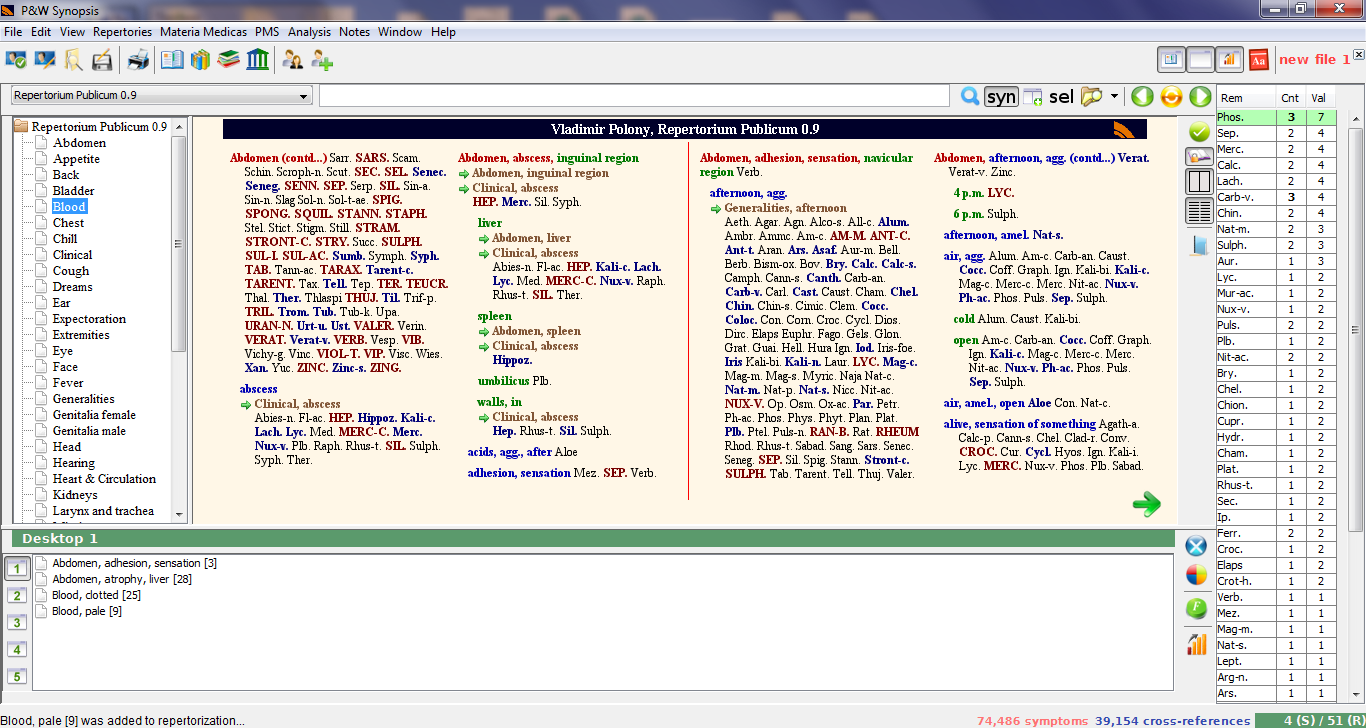Click the green back arrow navigation button
Image resolution: width=1366 pixels, height=728 pixels.
[x=1142, y=96]
